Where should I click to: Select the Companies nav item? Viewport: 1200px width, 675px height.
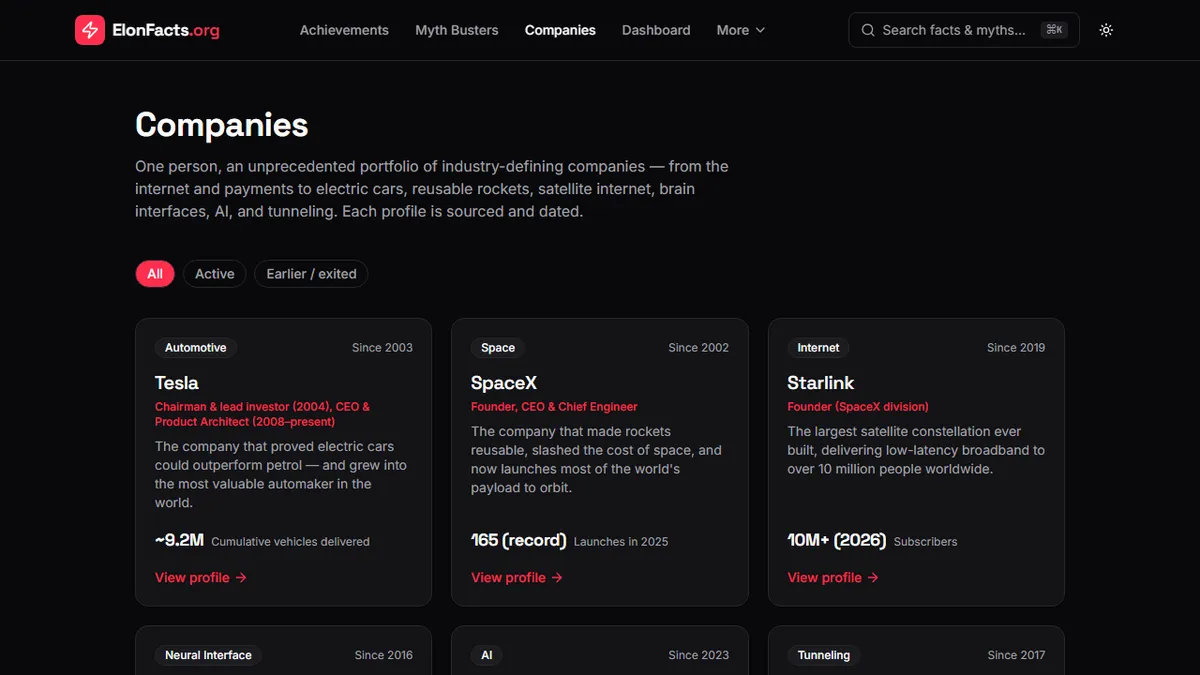point(560,30)
